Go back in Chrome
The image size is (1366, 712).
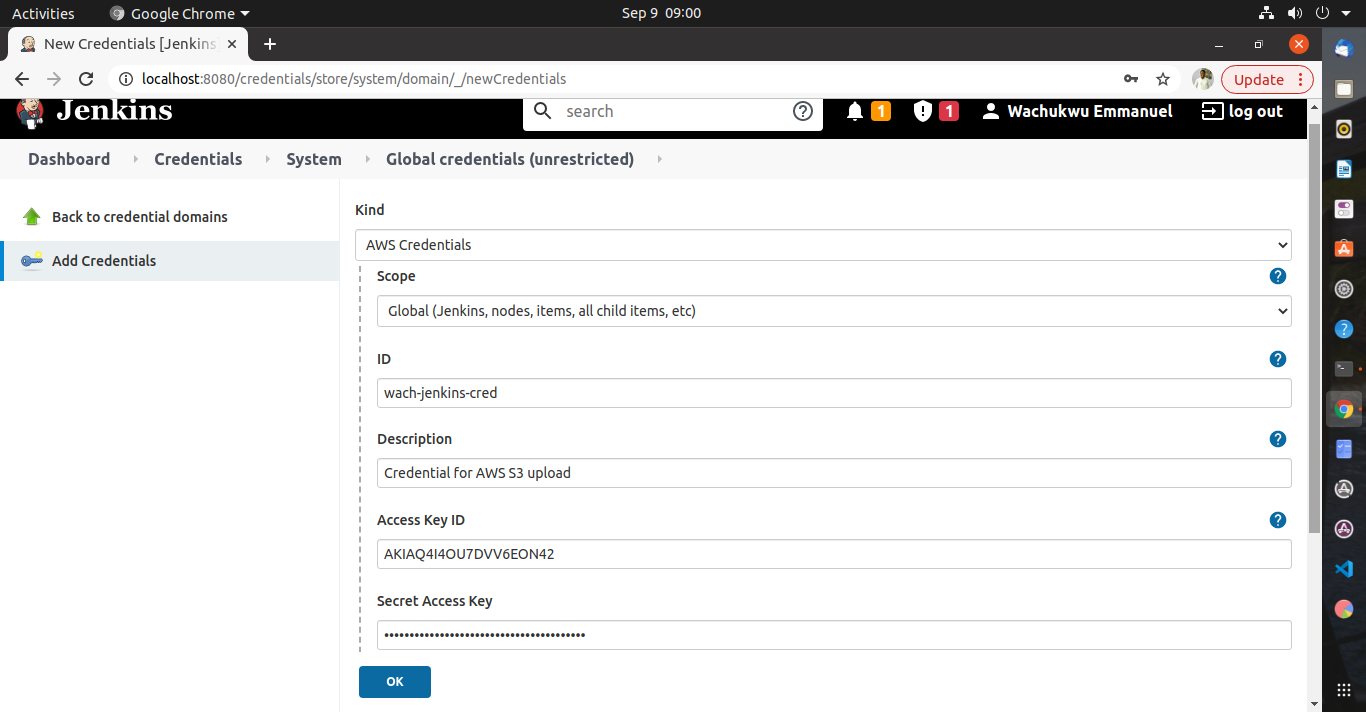pyautogui.click(x=22, y=79)
